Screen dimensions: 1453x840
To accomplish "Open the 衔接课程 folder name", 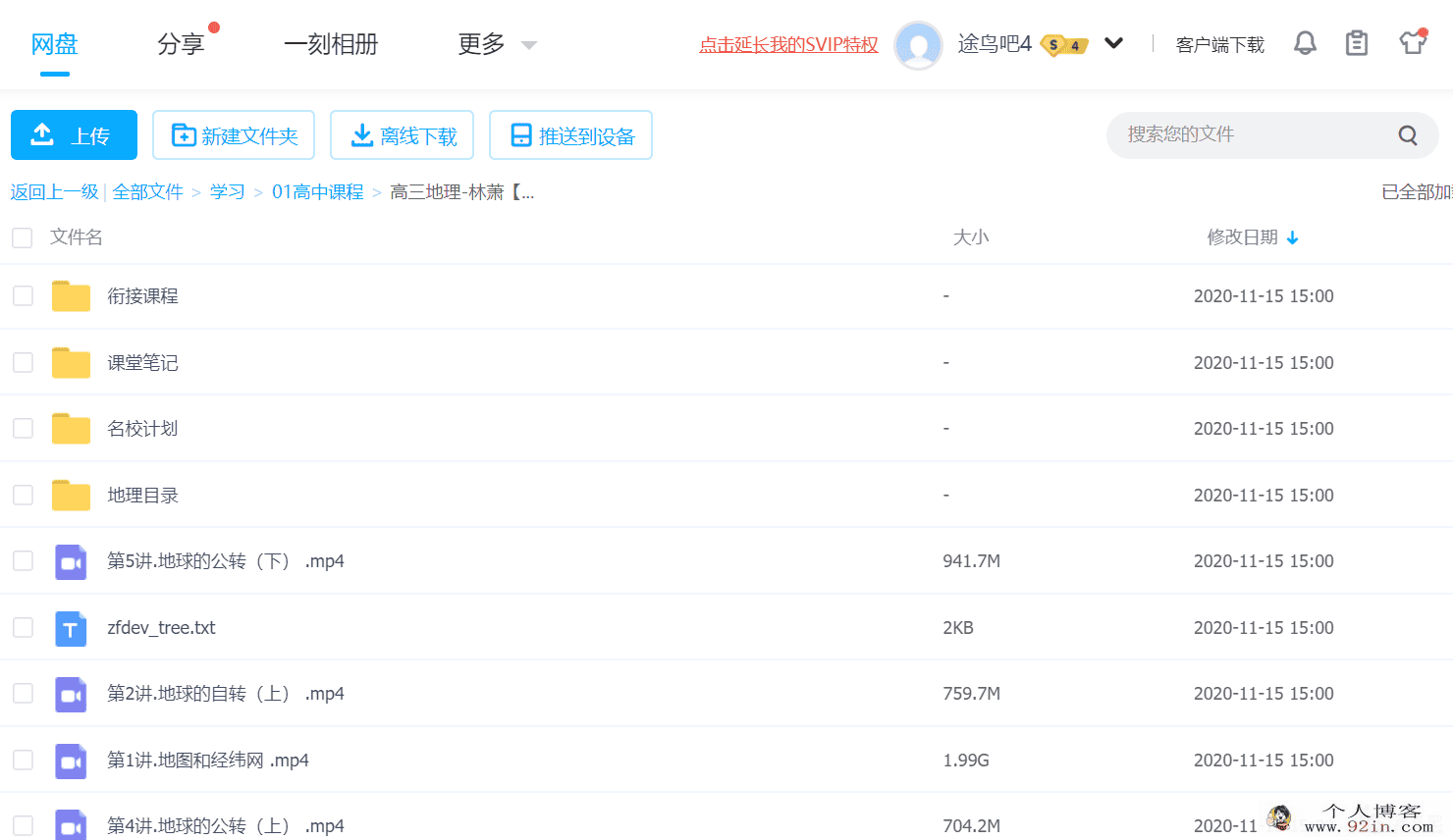I will tap(142, 296).
